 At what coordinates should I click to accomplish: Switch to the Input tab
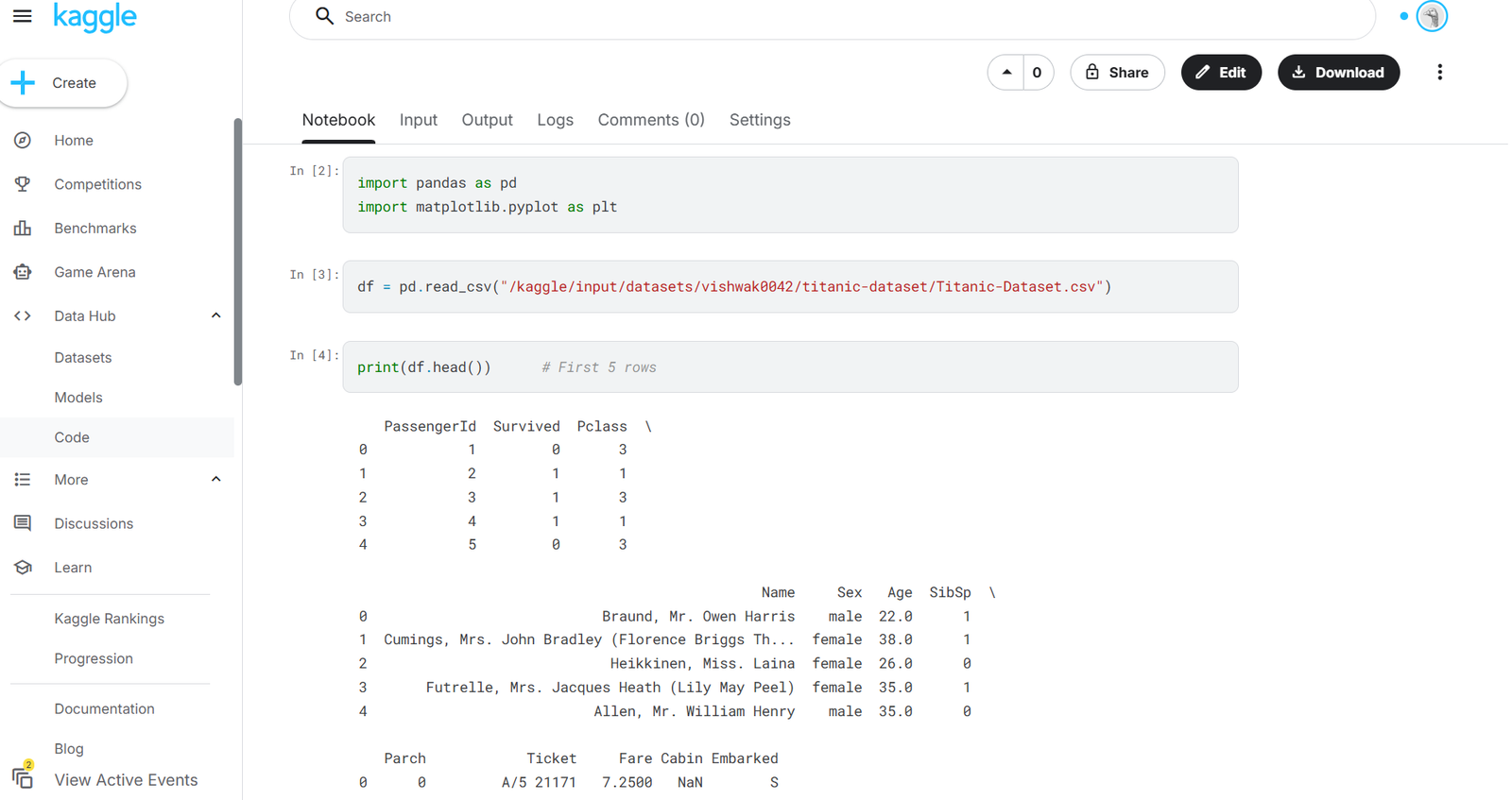pos(418,120)
